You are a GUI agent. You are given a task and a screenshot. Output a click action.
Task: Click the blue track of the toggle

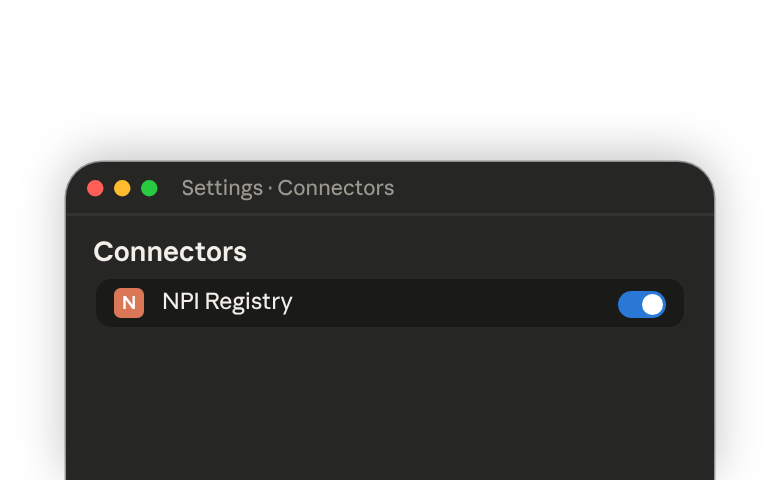pyautogui.click(x=629, y=304)
